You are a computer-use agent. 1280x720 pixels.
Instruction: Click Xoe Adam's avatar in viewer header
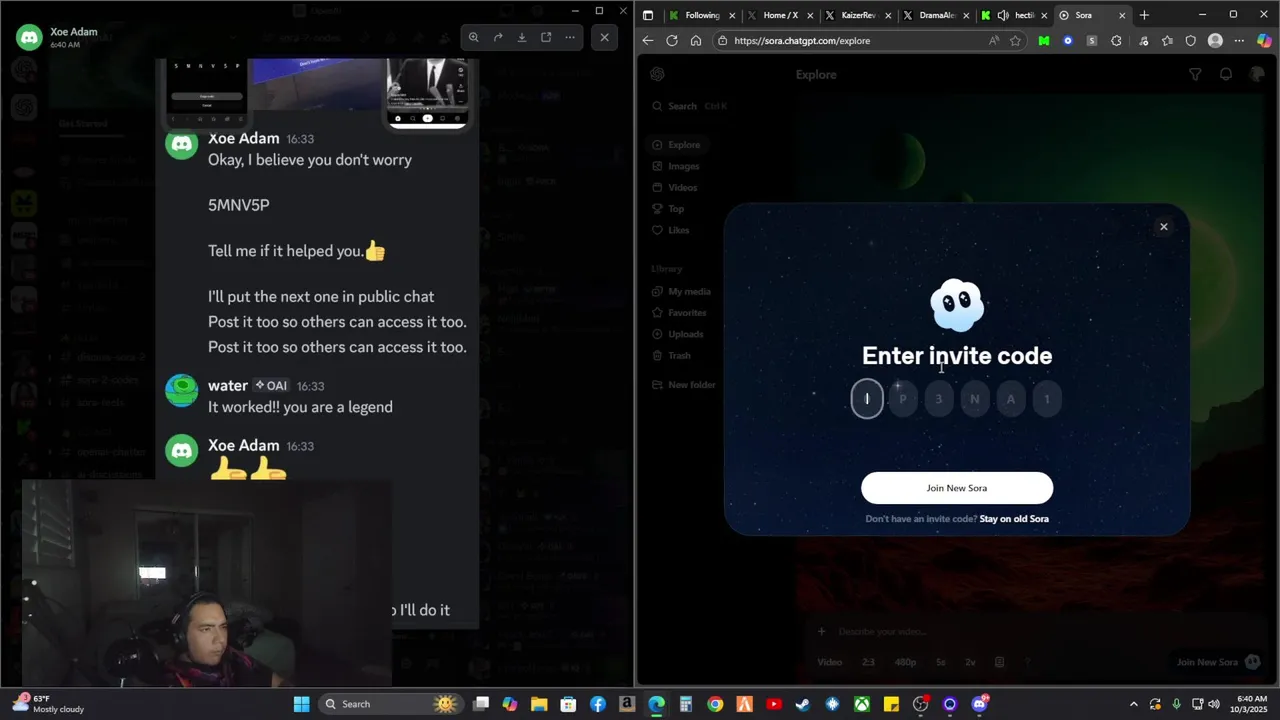click(29, 38)
